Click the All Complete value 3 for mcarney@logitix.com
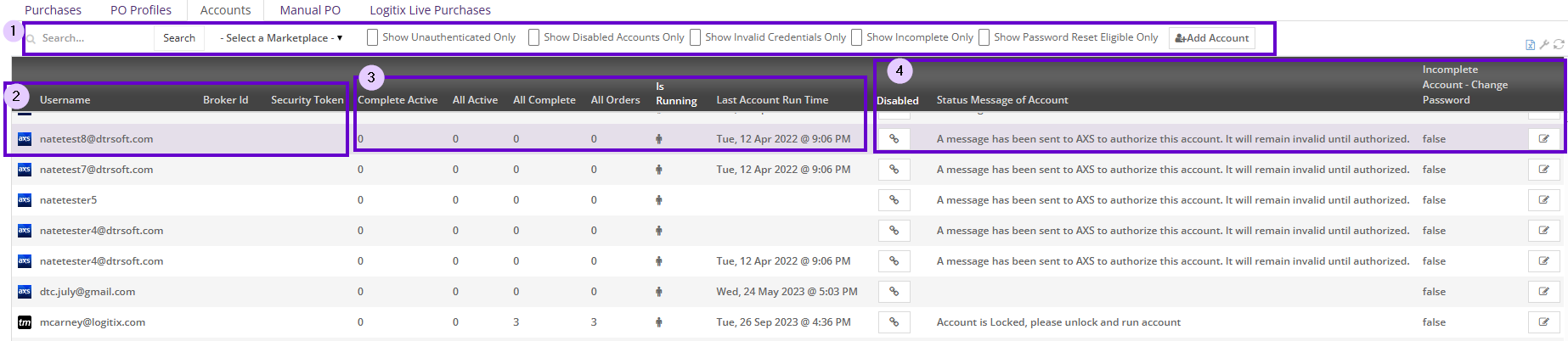This screenshot has height=341, width=1568. click(516, 322)
